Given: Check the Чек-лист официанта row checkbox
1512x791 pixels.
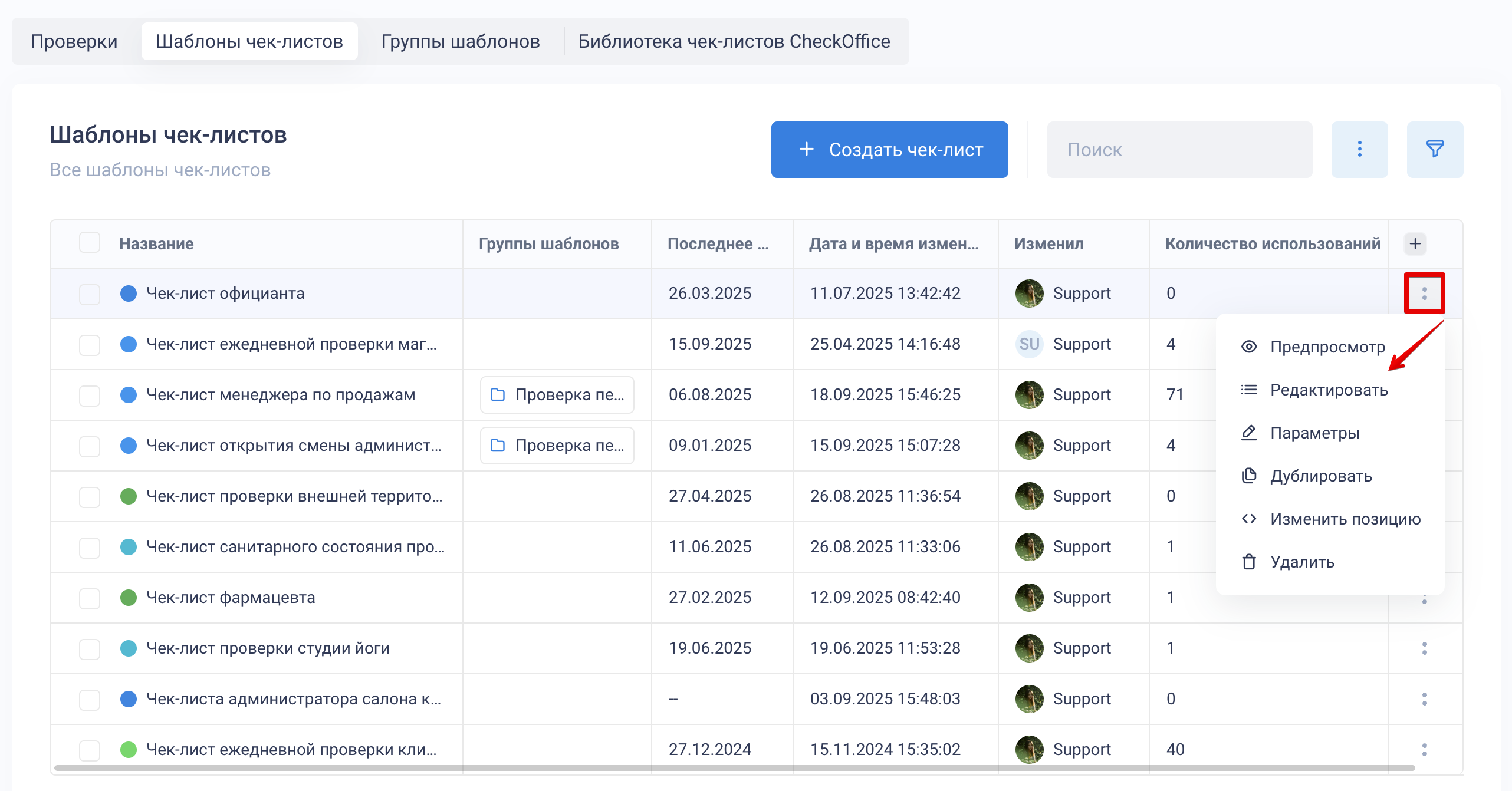Looking at the screenshot, I should (90, 294).
